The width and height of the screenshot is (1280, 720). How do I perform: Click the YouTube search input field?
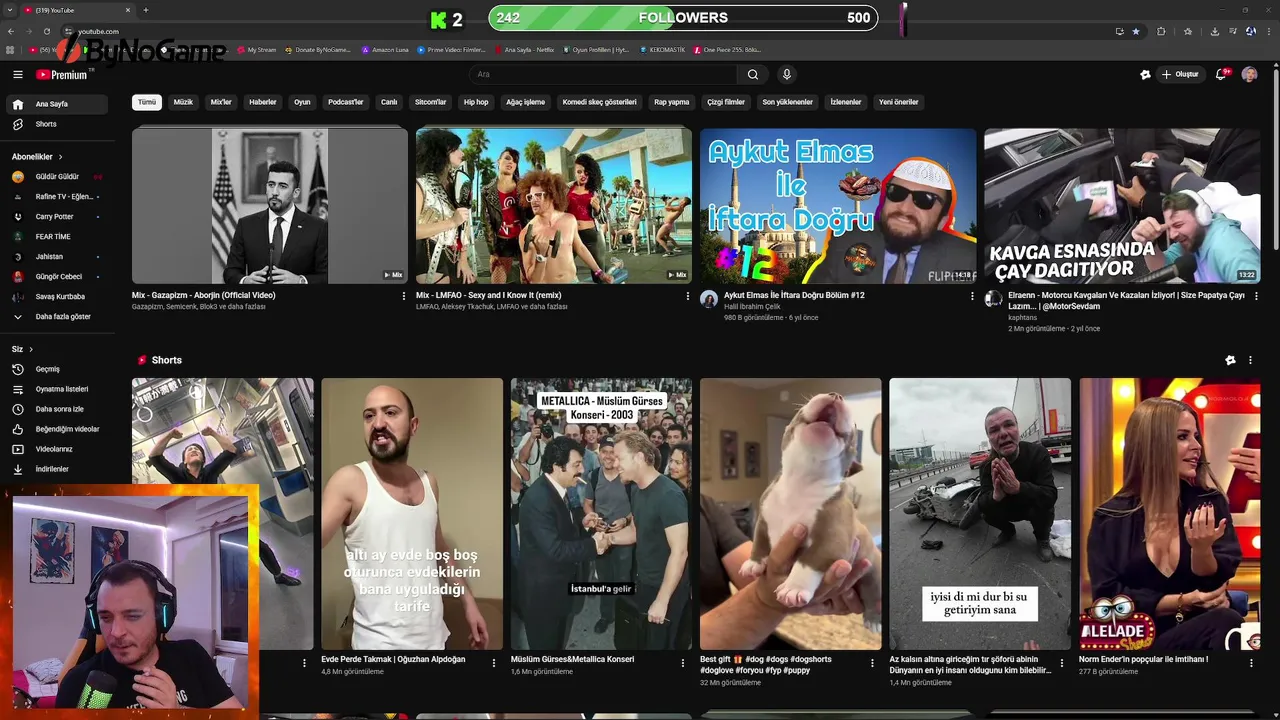click(x=603, y=74)
